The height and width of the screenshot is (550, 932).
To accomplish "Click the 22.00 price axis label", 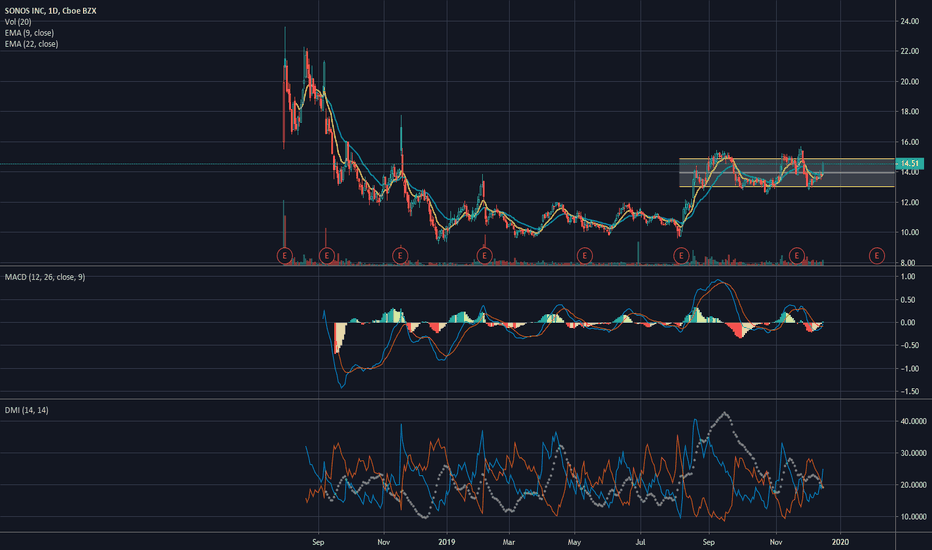I will point(909,52).
